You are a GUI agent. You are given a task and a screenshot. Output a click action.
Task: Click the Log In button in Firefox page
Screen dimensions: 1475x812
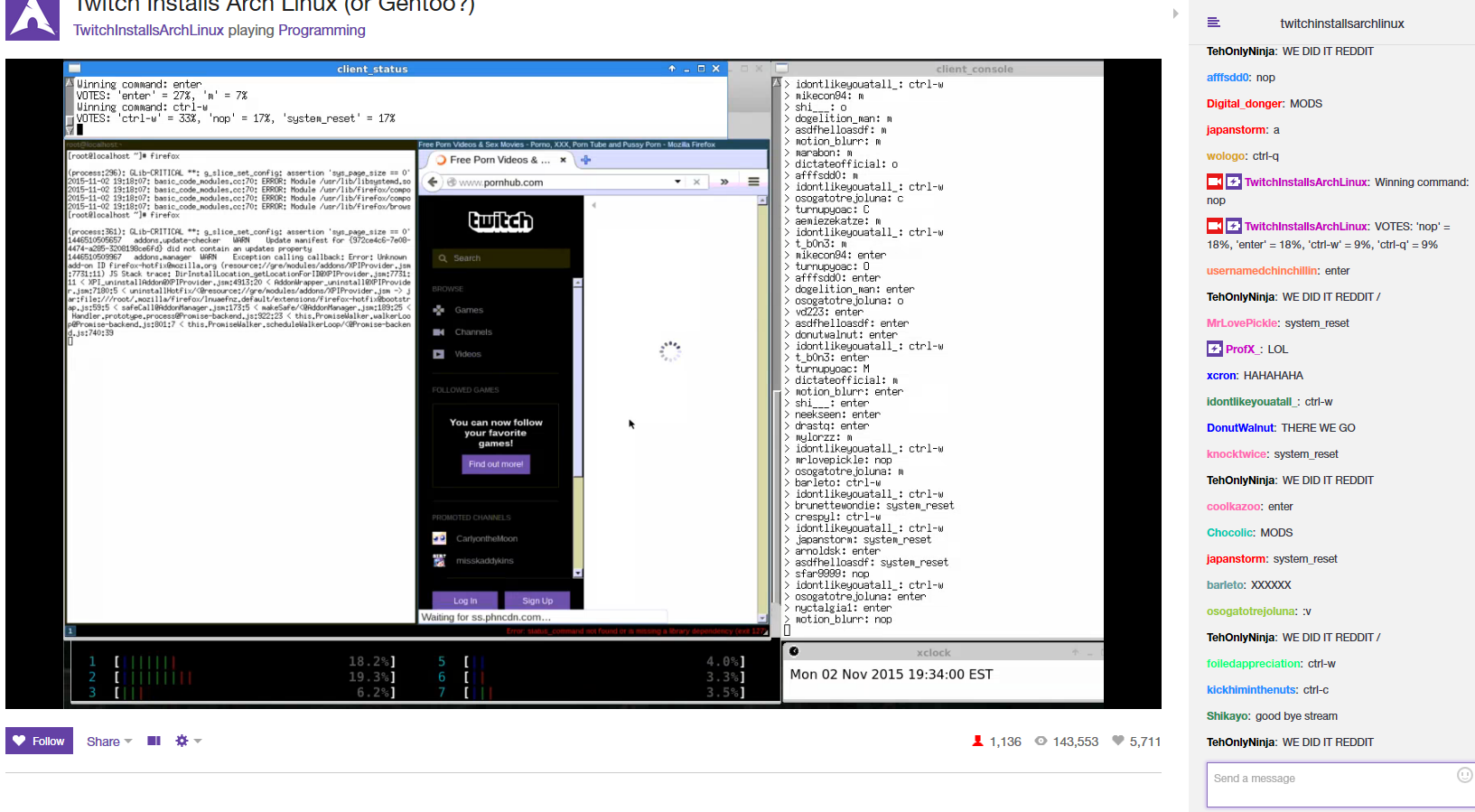465,601
